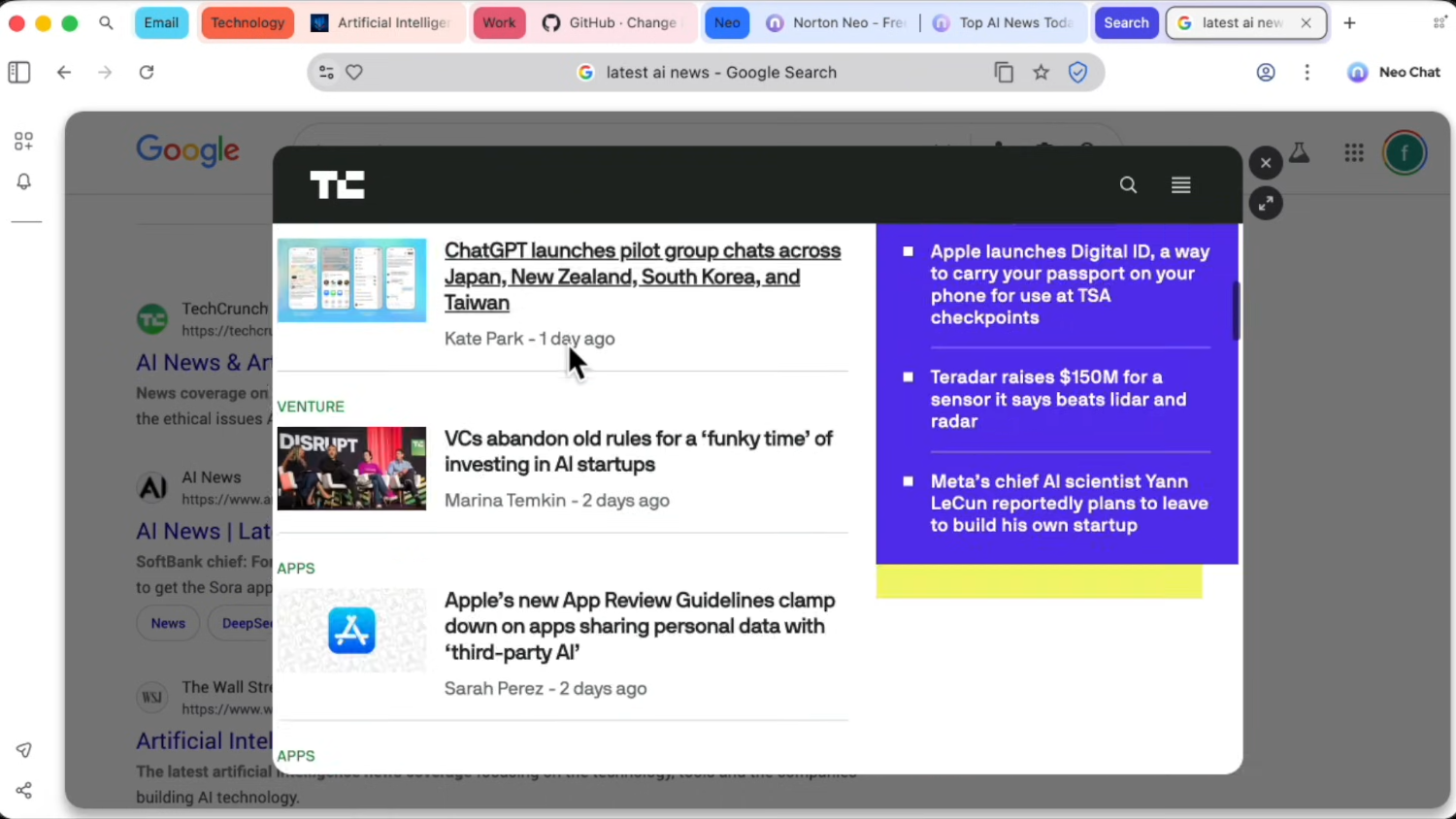The height and width of the screenshot is (819, 1456).
Task: Open the Disrupt panel article thumbnail
Action: click(x=351, y=469)
